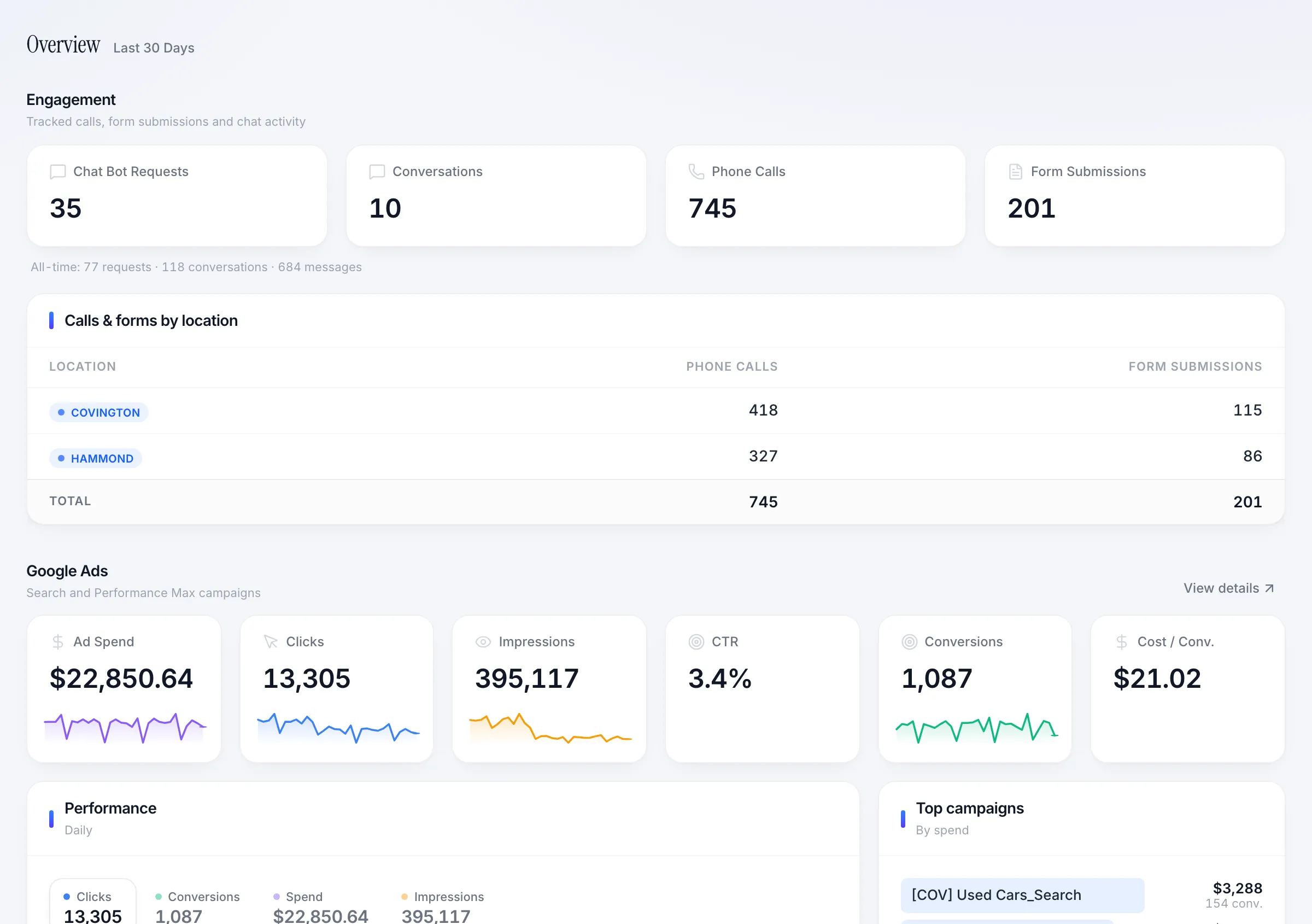Click Covington phone calls value 418
This screenshot has height=924, width=1312.
coord(763,410)
